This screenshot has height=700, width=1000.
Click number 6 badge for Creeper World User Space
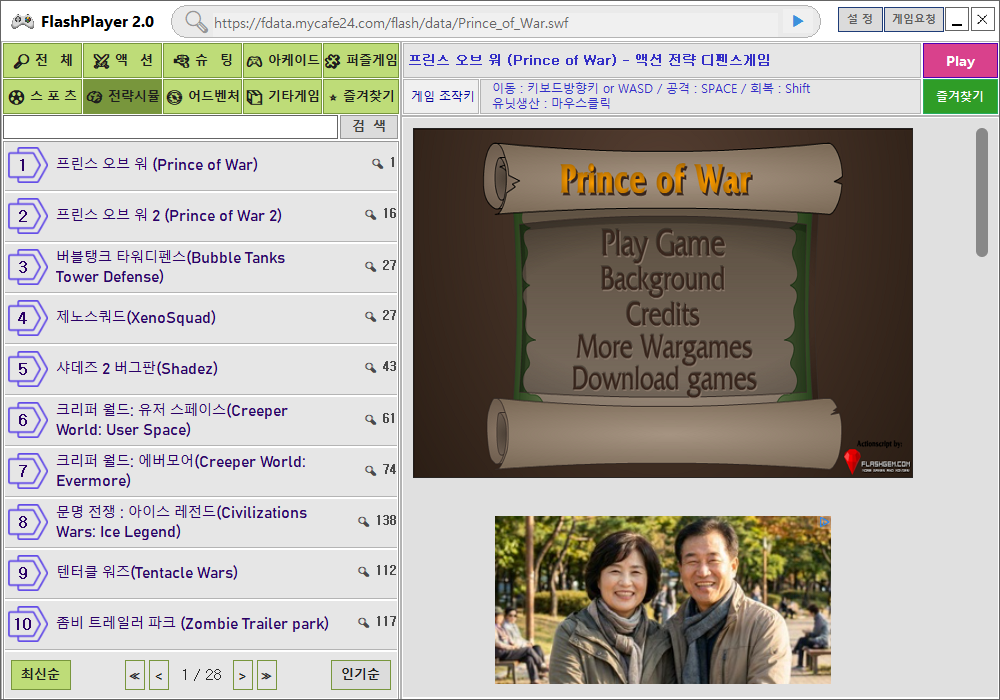pos(27,420)
